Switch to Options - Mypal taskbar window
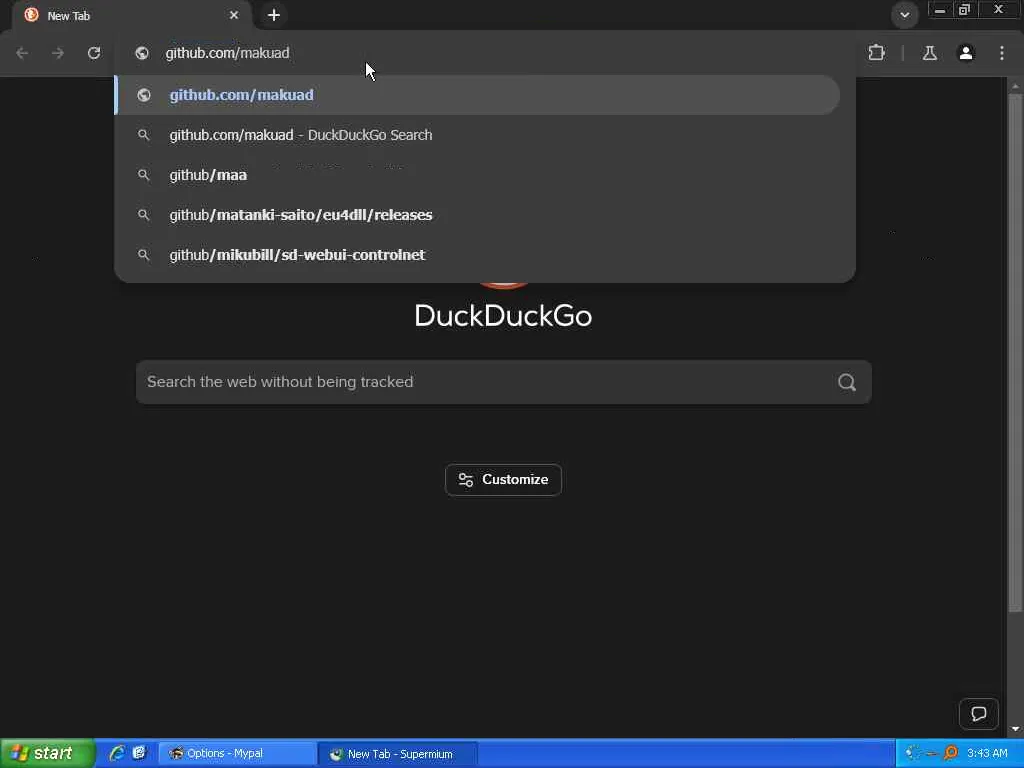The height and width of the screenshot is (768, 1024). tap(236, 754)
